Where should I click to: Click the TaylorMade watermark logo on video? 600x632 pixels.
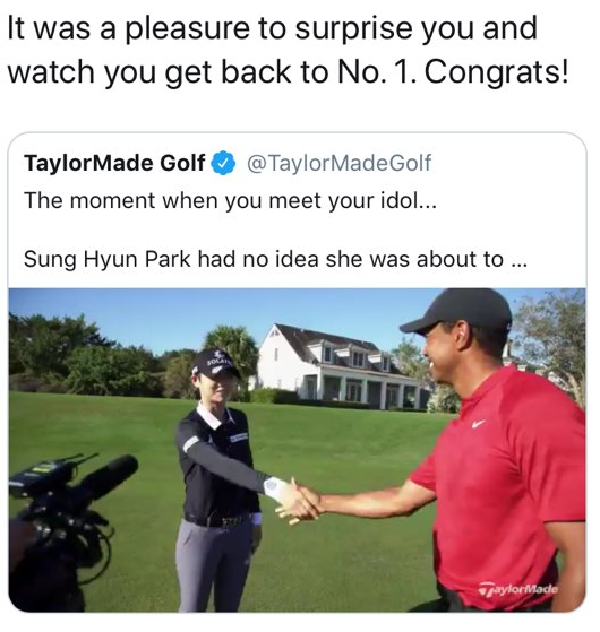[519, 590]
